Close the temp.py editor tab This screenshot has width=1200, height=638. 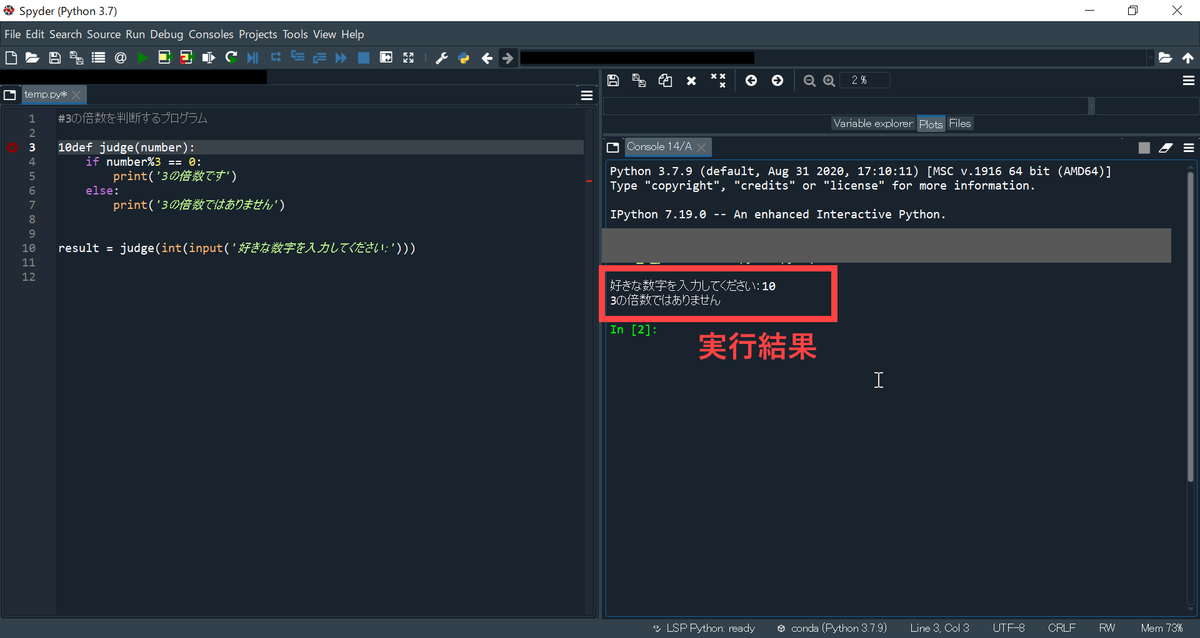[x=77, y=95]
